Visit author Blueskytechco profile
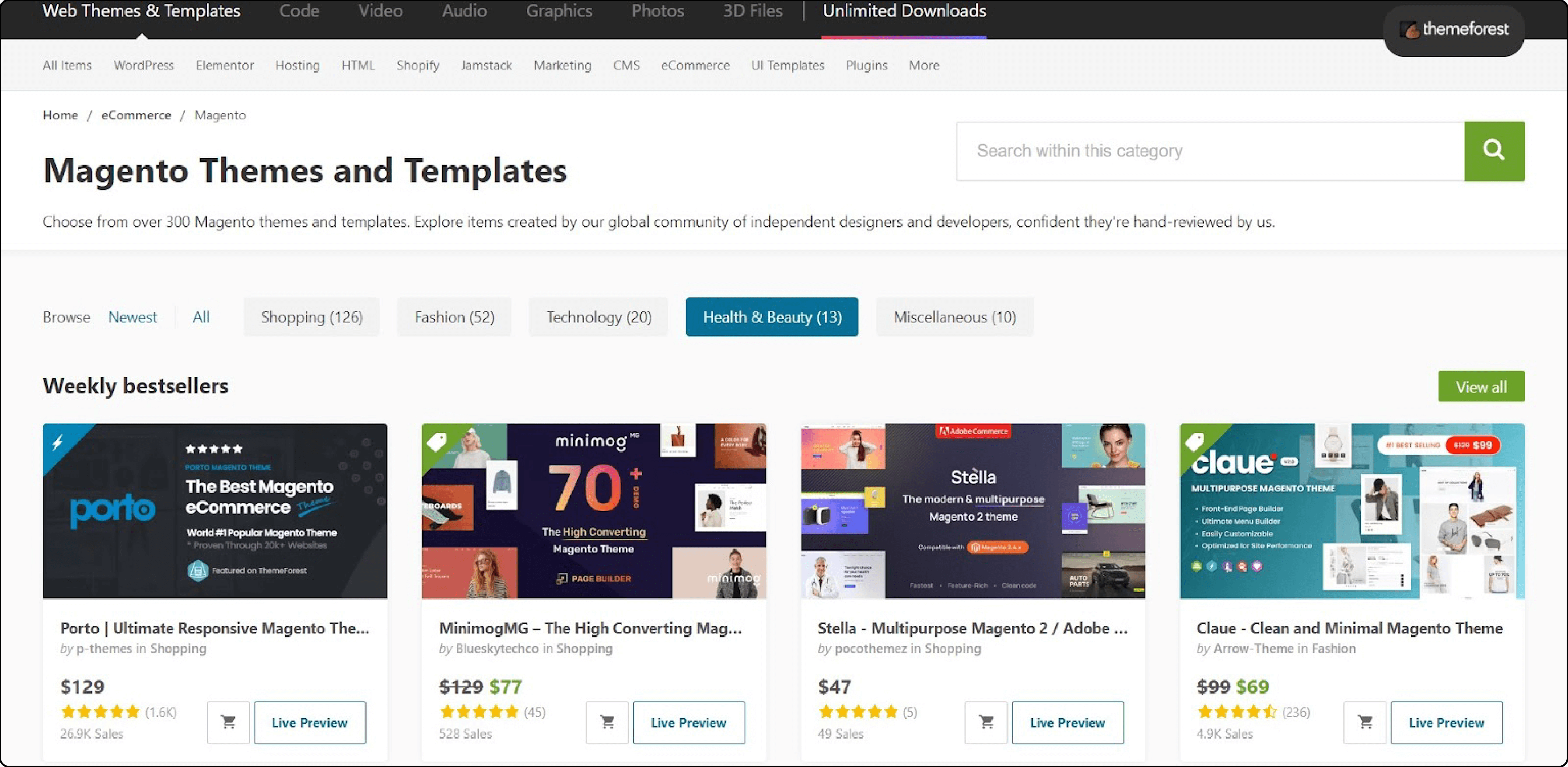Image resolution: width=1568 pixels, height=767 pixels. (x=497, y=649)
